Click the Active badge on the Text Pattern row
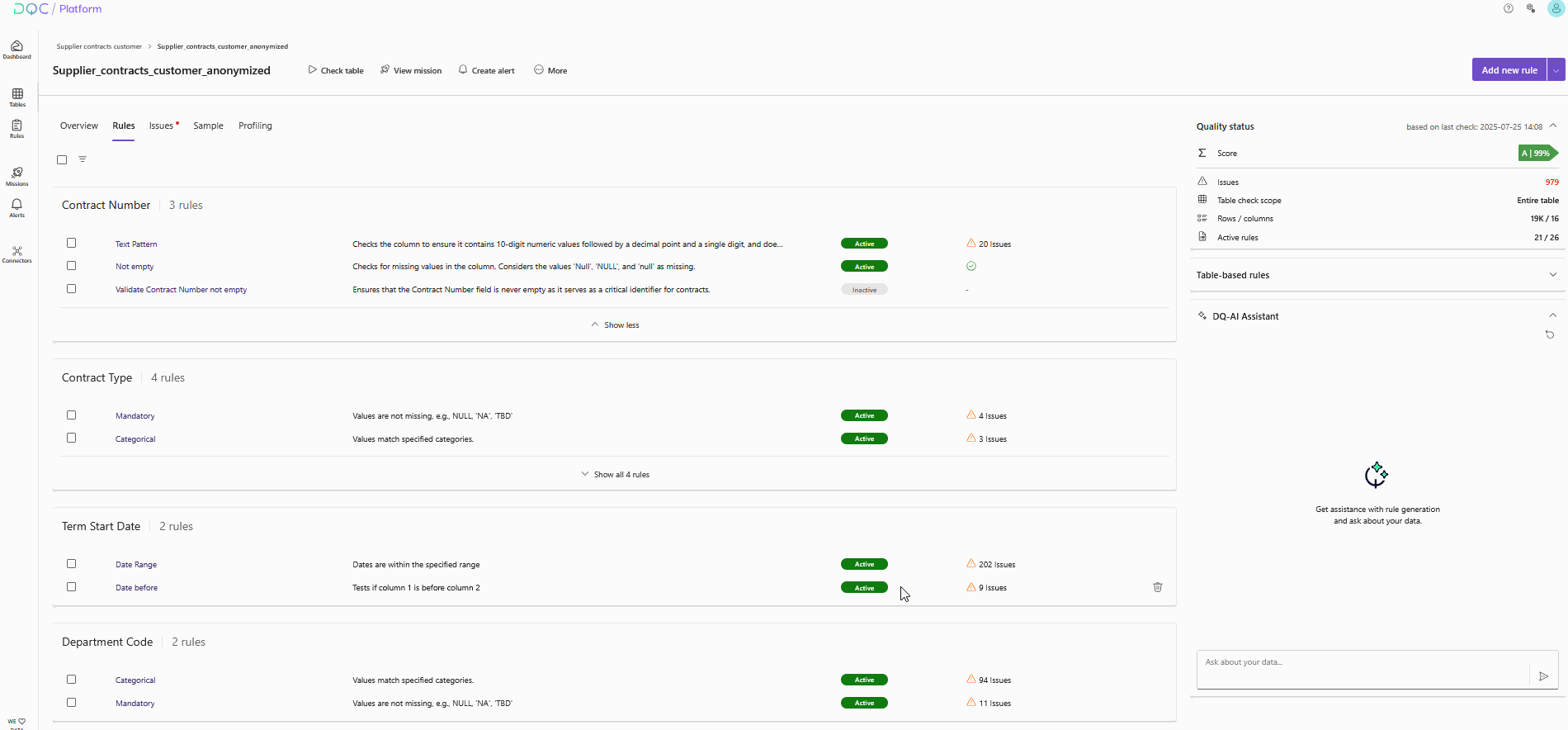Image resolution: width=1568 pixels, height=730 pixels. [x=864, y=244]
